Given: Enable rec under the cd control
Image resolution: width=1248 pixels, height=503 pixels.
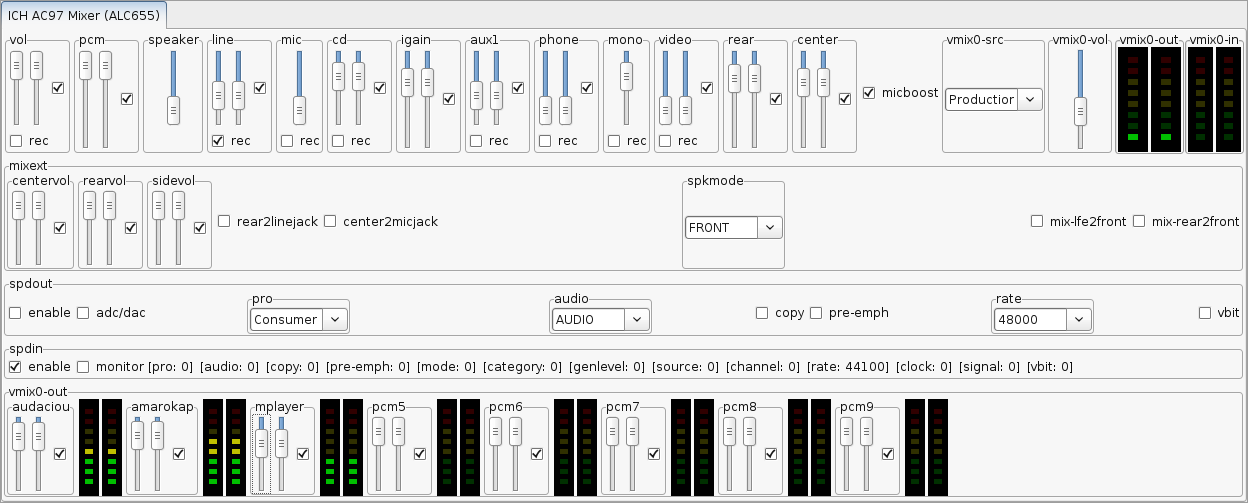Looking at the screenshot, I should coord(338,141).
